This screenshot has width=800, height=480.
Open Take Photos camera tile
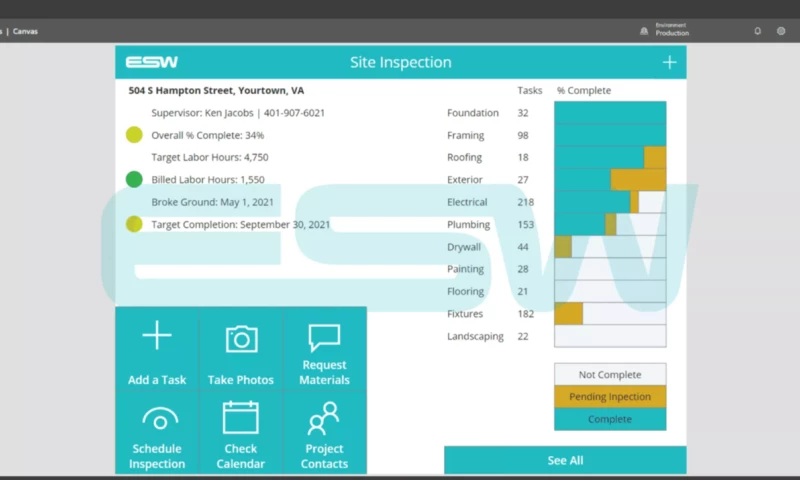(x=241, y=349)
